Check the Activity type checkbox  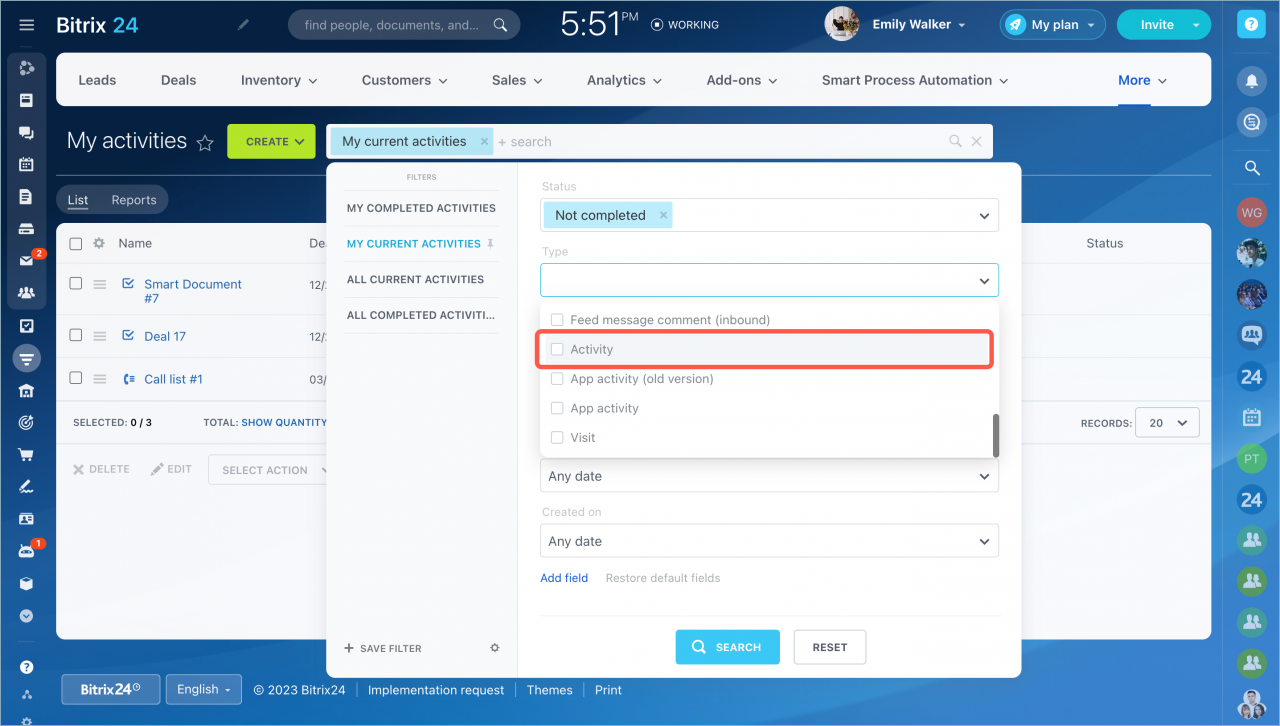pos(557,349)
